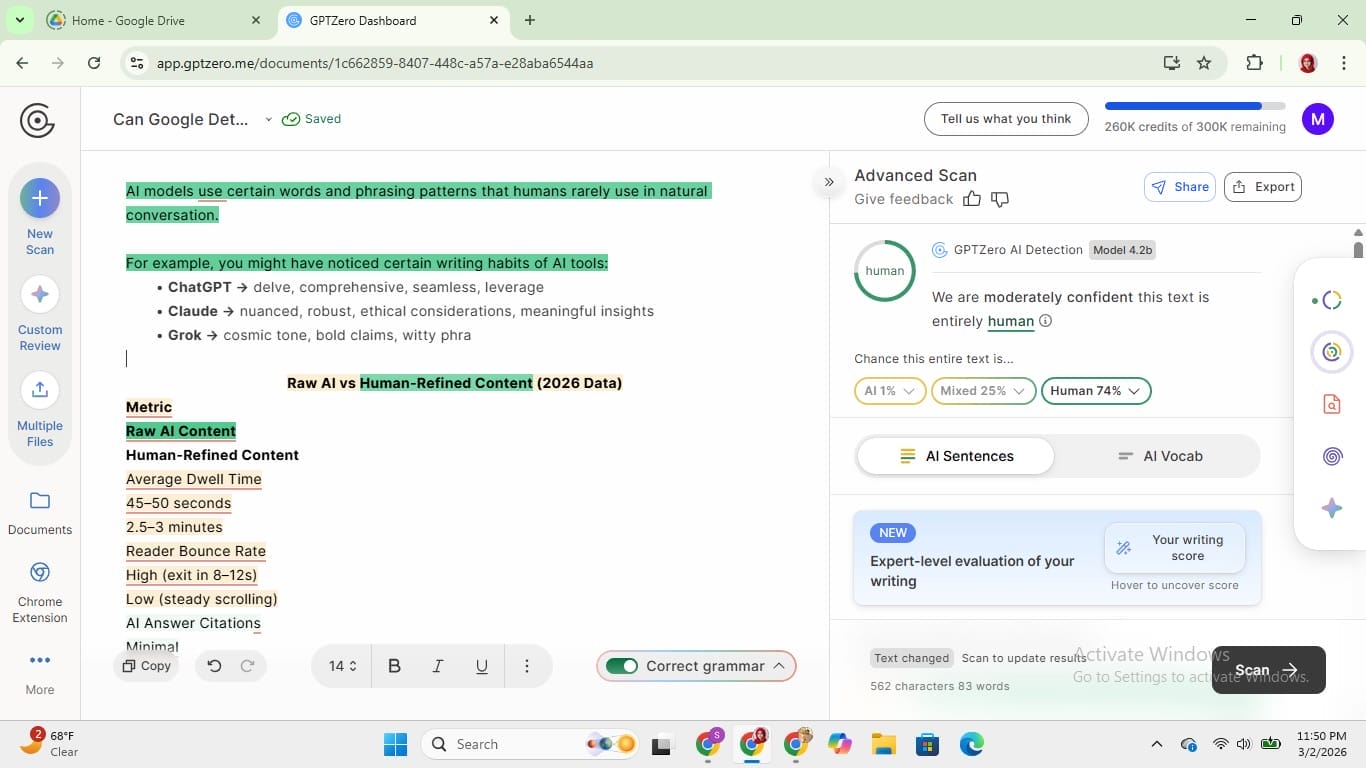Viewport: 1366px width, 768px height.
Task: Expand the AI 1% dropdown
Action: coord(889,391)
